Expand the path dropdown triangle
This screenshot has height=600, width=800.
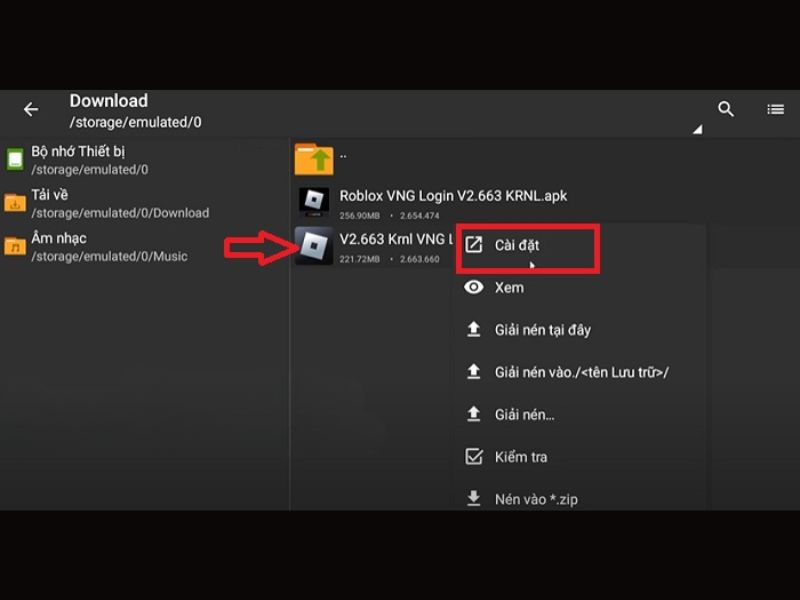(697, 130)
